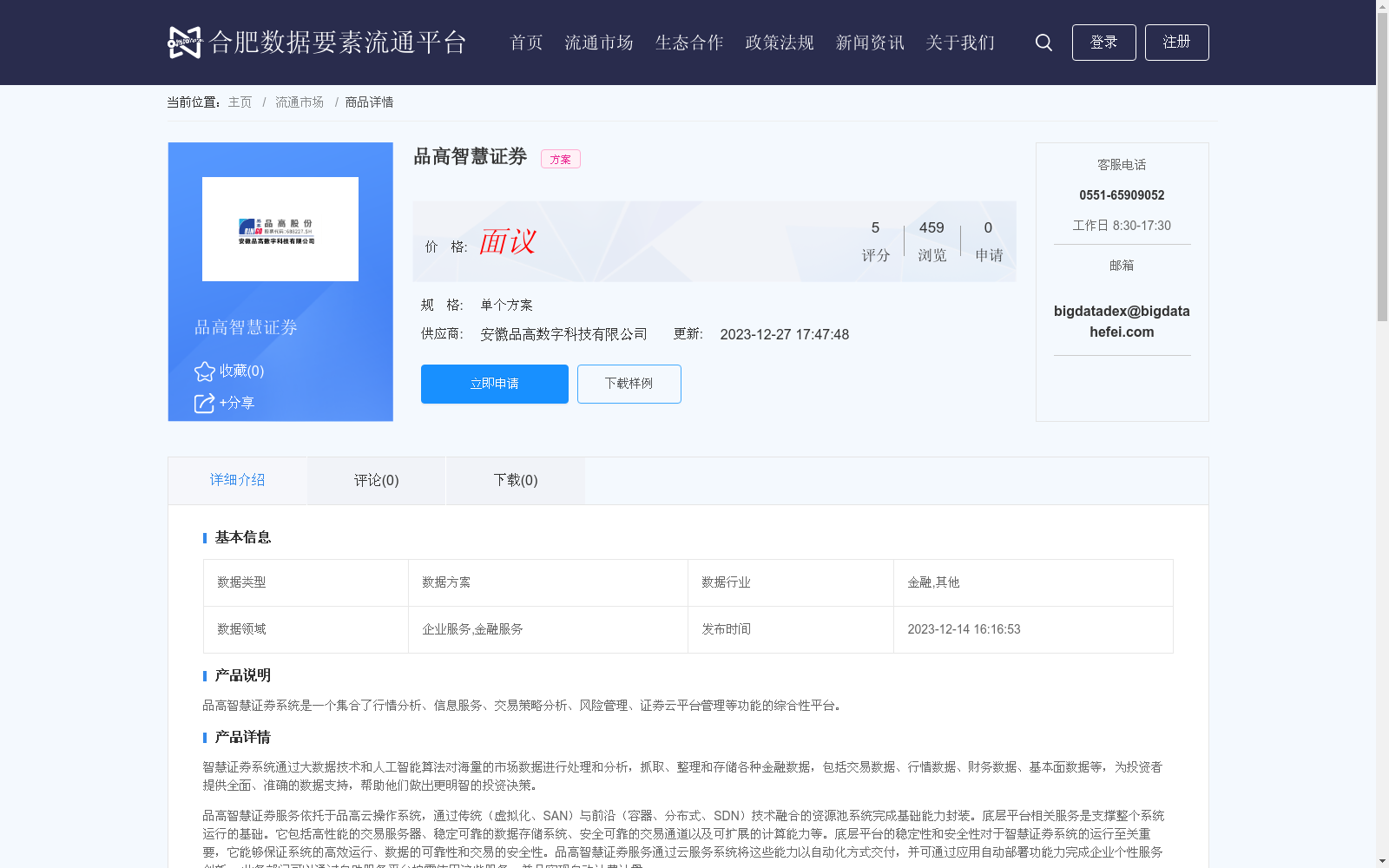Click the platform logo icon in header
The image size is (1389, 868).
pos(185,42)
